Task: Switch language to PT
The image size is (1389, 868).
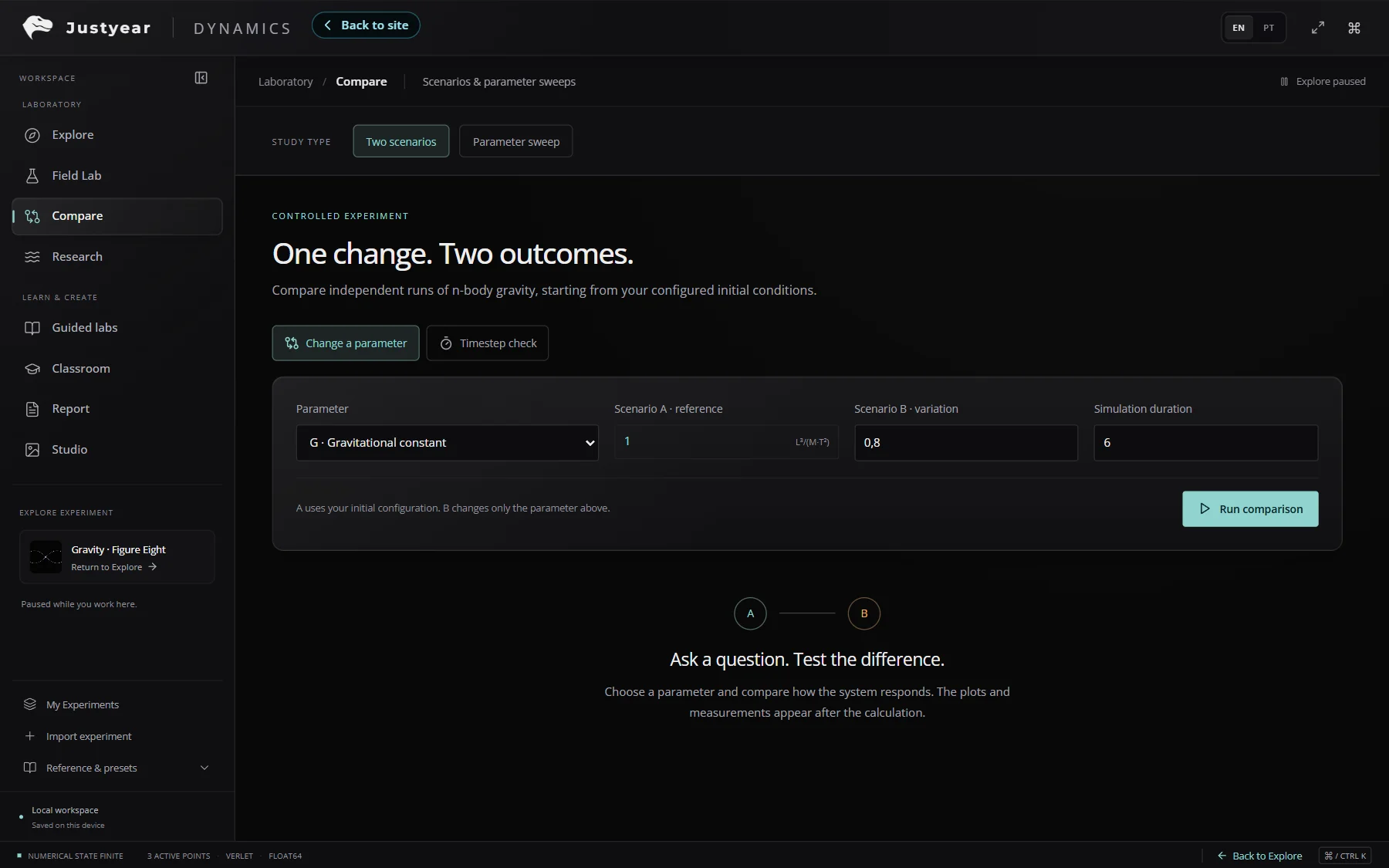Action: pyautogui.click(x=1269, y=28)
